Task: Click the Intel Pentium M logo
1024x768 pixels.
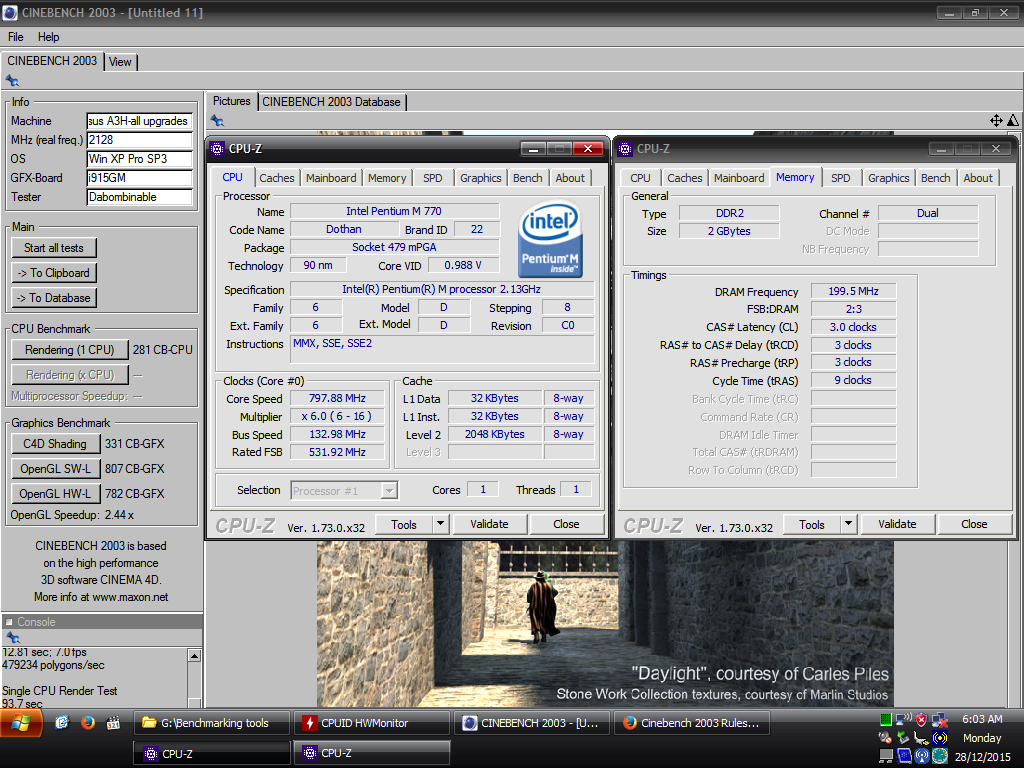Action: pos(550,240)
